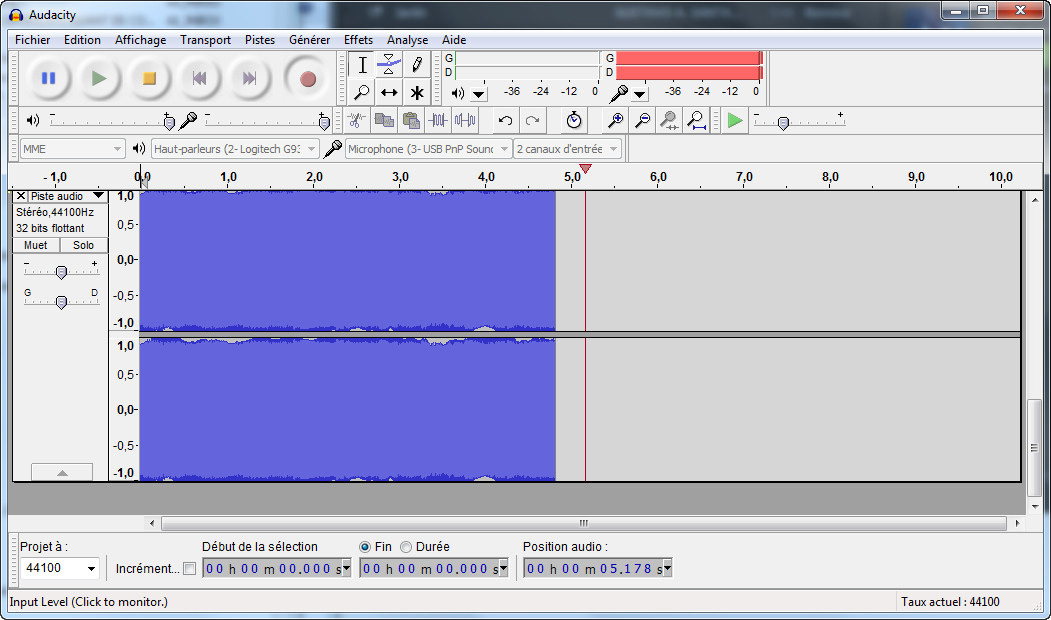Click the Trim audio icon
Screen dimensions: 1051x620
[x=438, y=121]
